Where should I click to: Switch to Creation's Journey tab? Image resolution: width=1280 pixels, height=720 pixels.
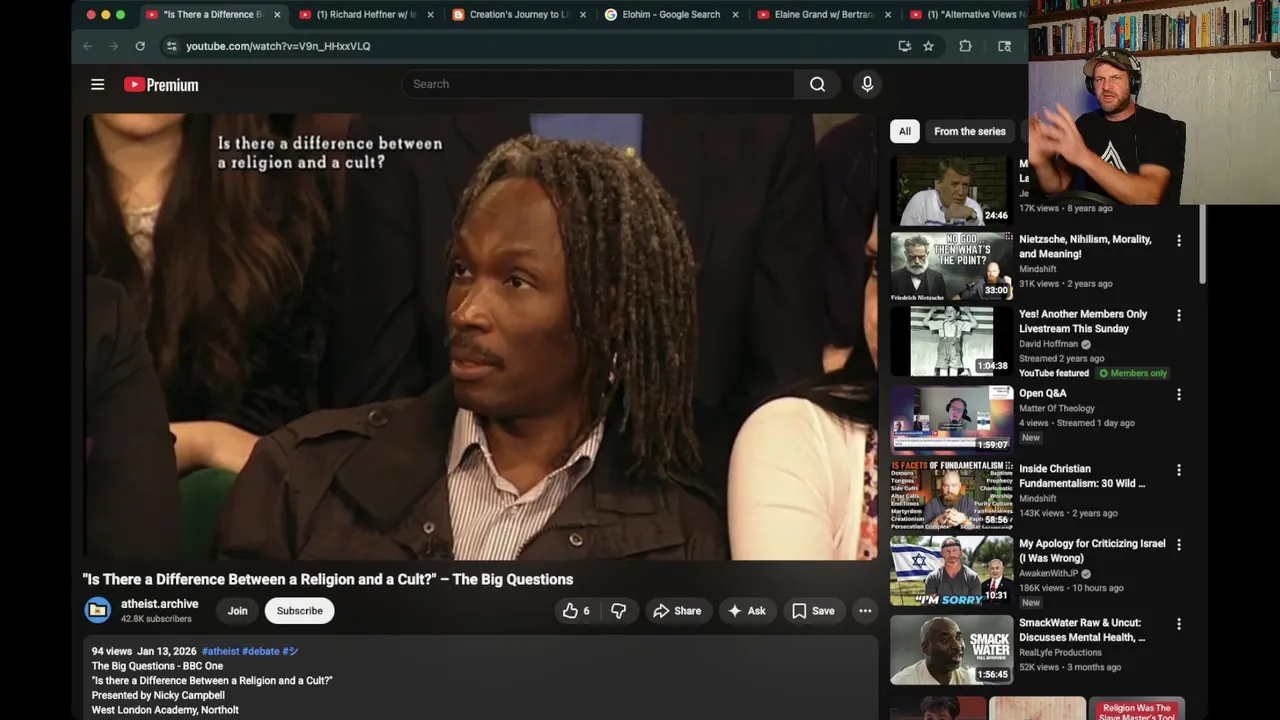tap(519, 15)
